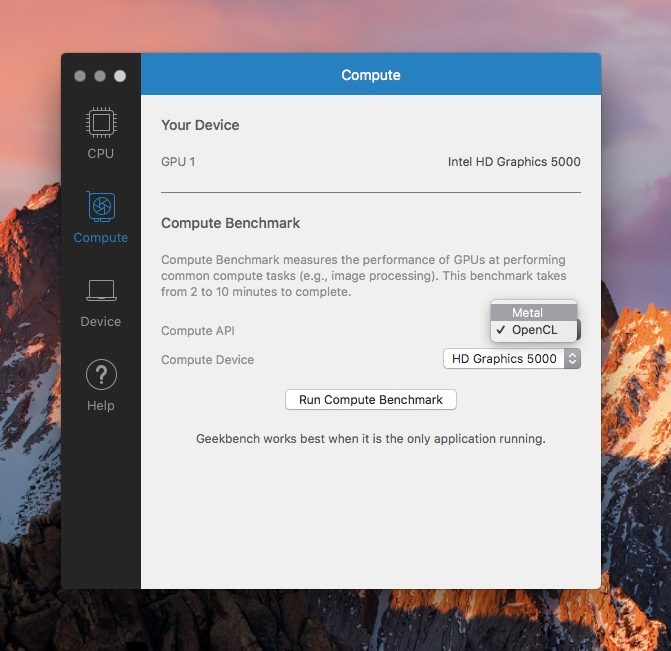671x651 pixels.
Task: Click the Help question mark icon
Action: 100,375
